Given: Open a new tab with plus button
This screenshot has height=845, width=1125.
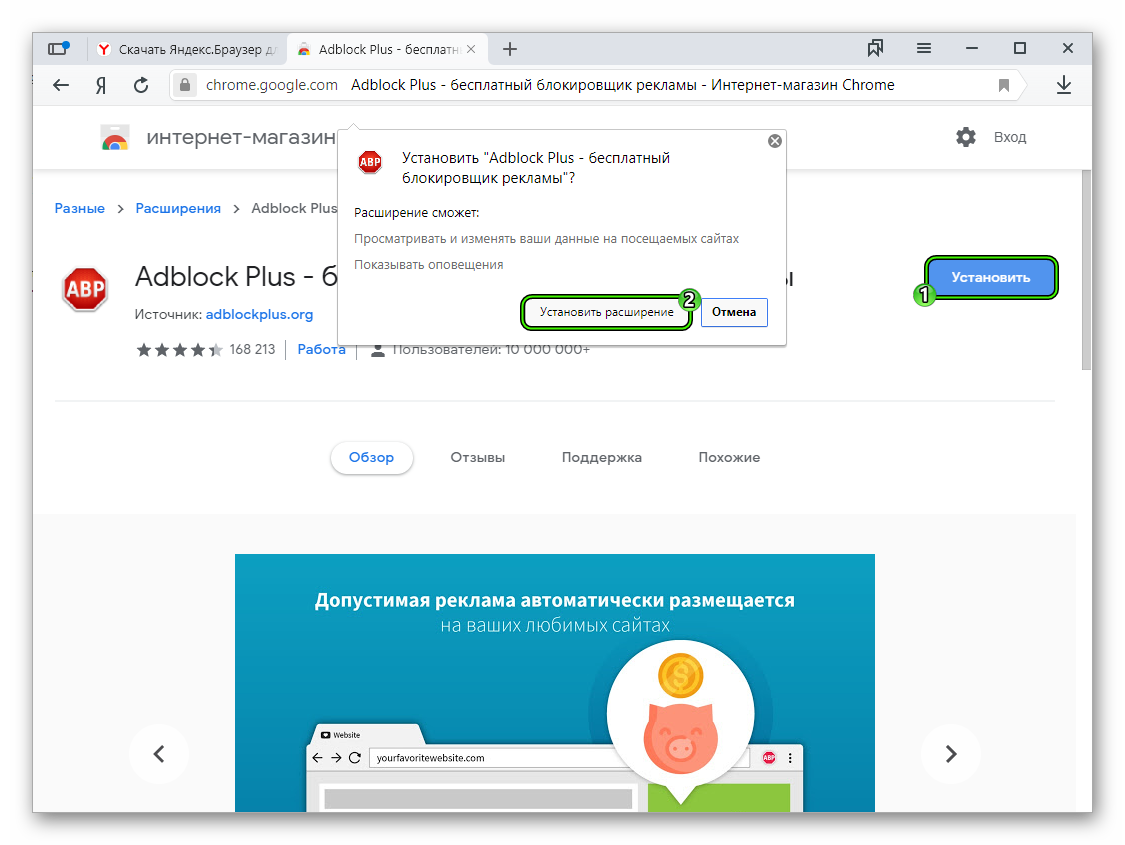Looking at the screenshot, I should click(509, 49).
